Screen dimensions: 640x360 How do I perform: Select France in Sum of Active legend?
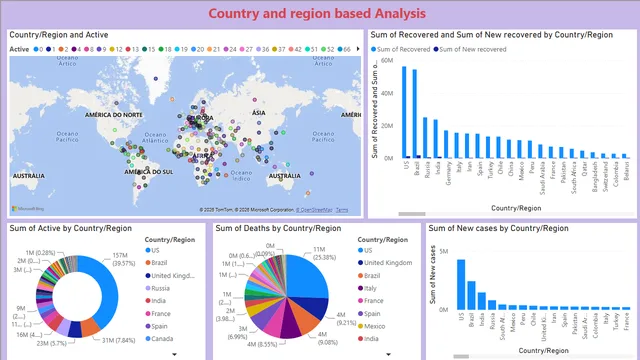pos(158,313)
